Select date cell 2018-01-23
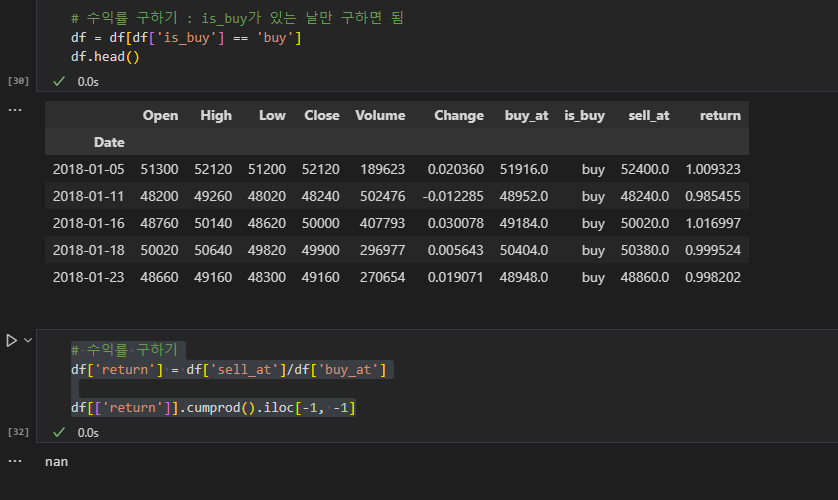 click(88, 277)
